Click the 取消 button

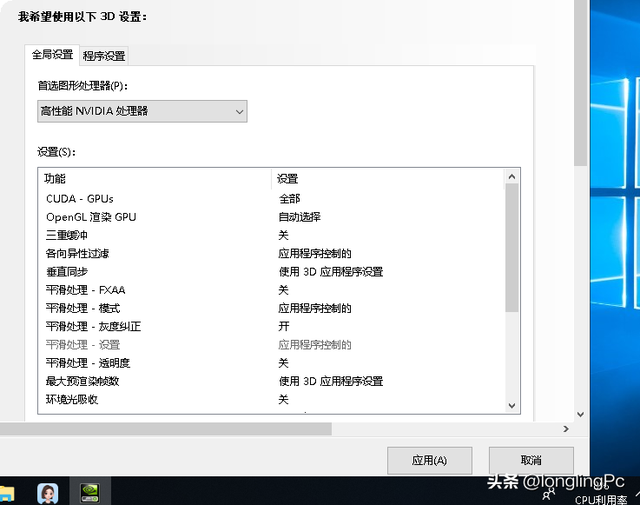pyautogui.click(x=531, y=461)
